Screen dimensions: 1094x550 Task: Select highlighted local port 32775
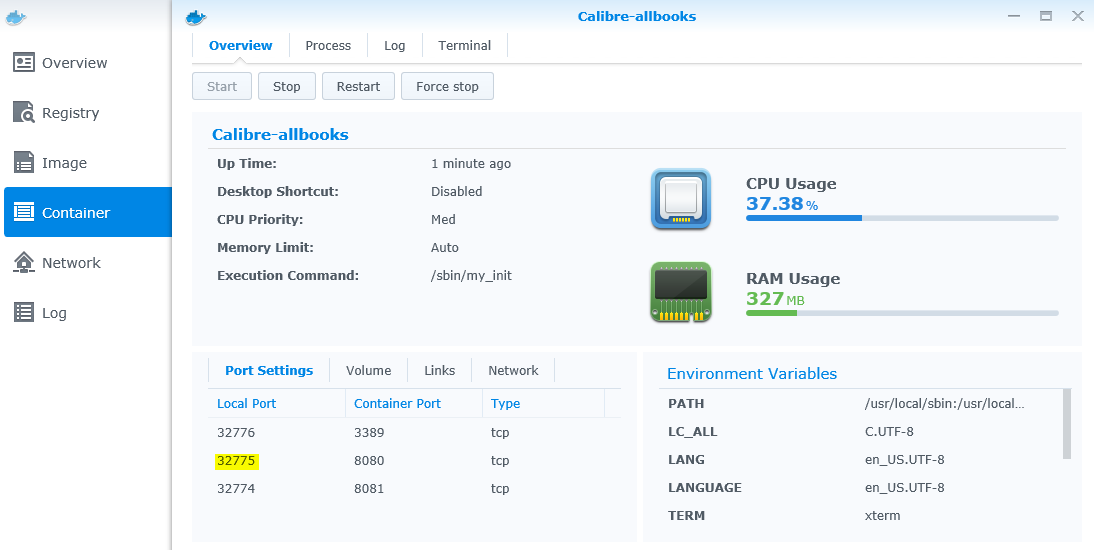point(236,461)
